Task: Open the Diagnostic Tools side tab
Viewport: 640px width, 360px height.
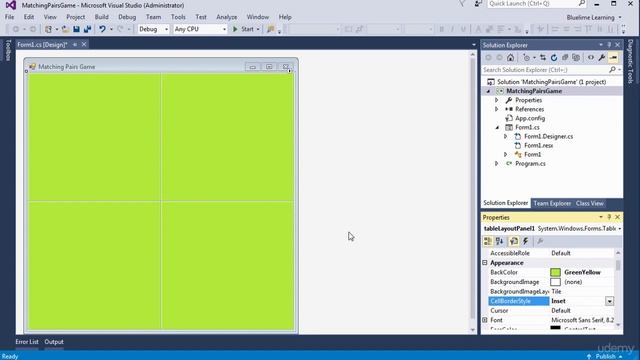Action: (631, 62)
